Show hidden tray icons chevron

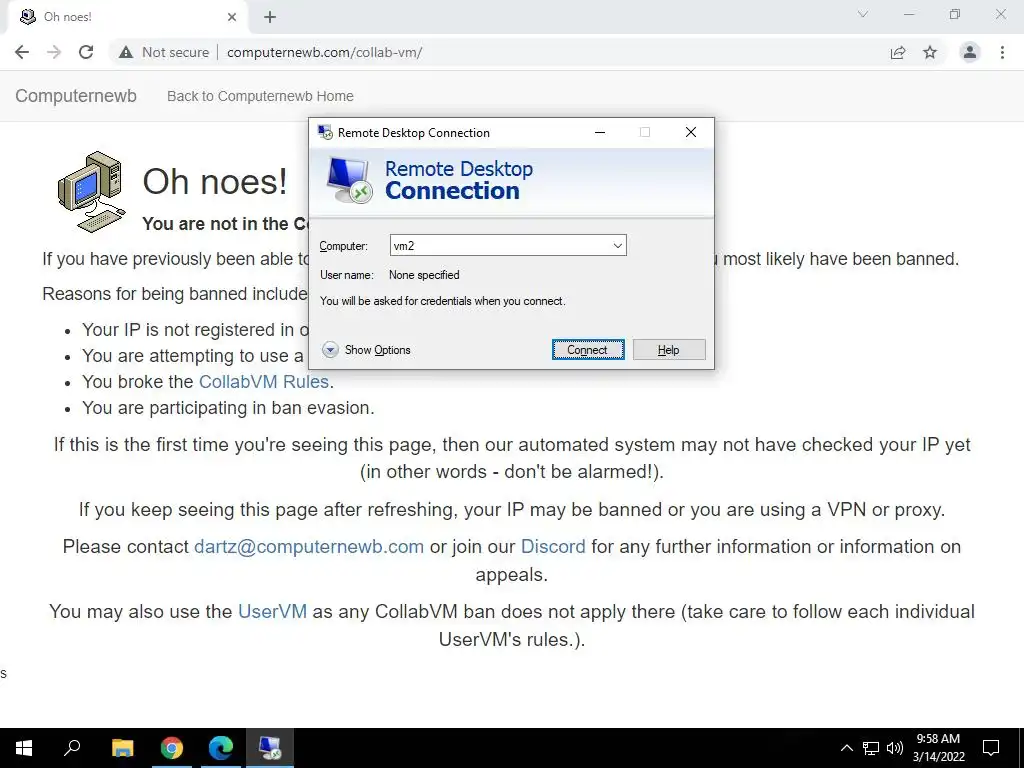click(846, 748)
